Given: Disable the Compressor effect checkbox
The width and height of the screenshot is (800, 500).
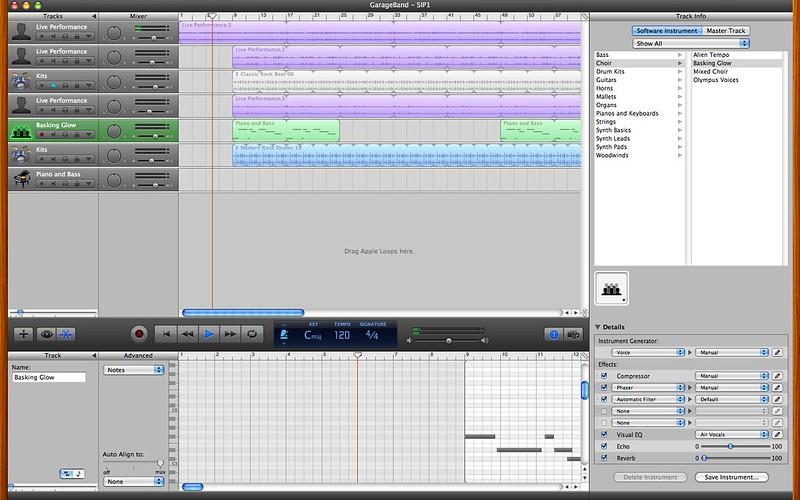Looking at the screenshot, I should (x=603, y=376).
